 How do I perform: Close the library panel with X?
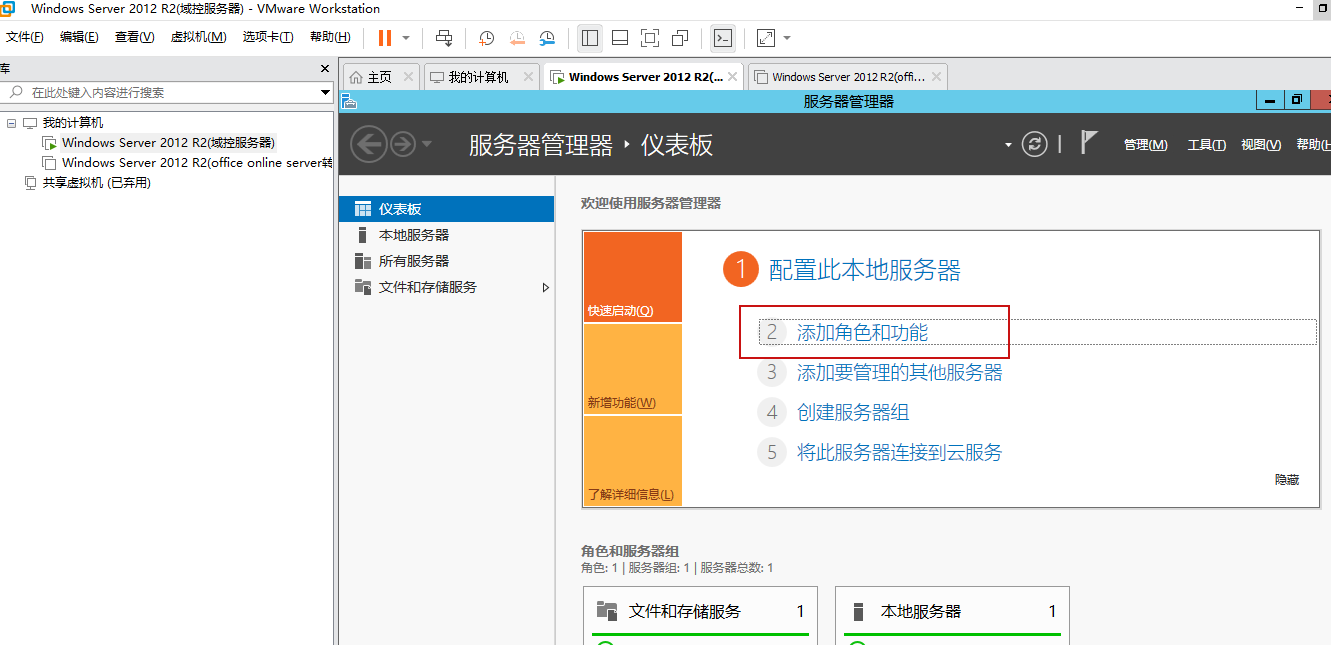(x=324, y=69)
